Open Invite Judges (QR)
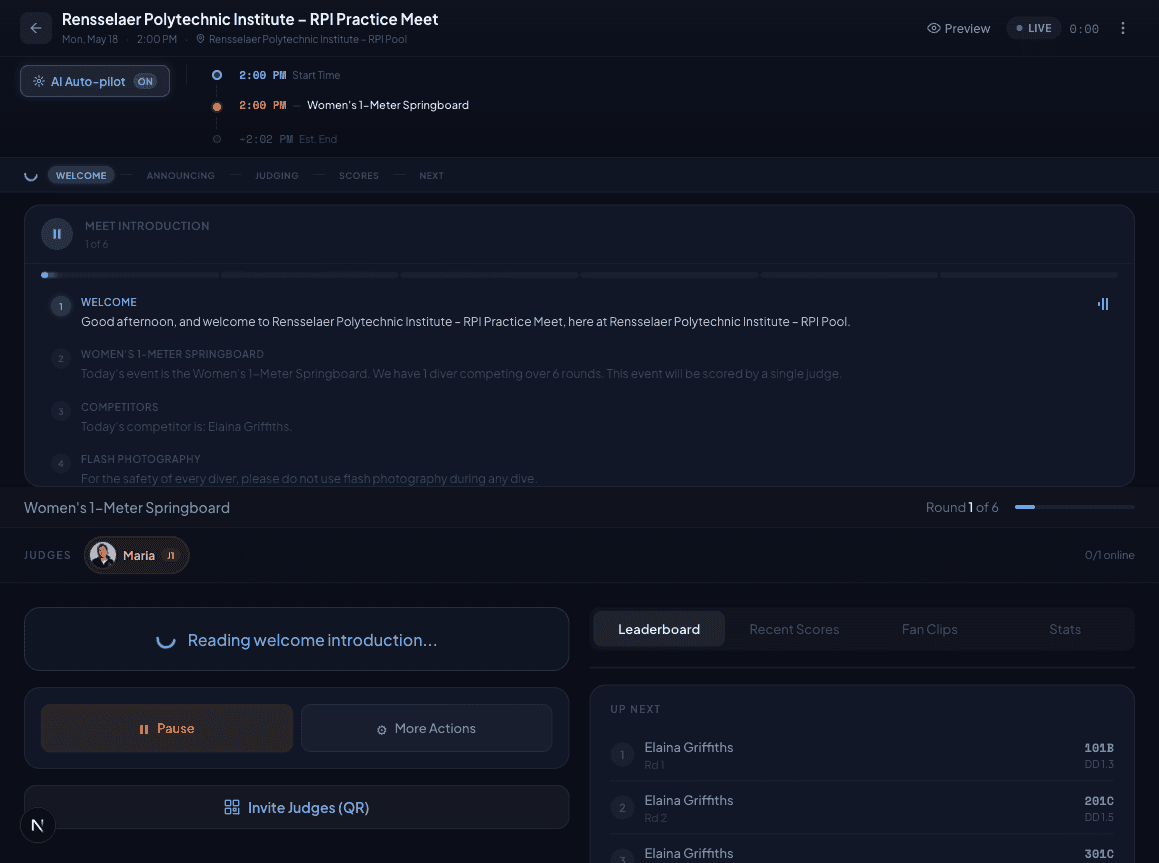1159x863 pixels. [x=296, y=808]
